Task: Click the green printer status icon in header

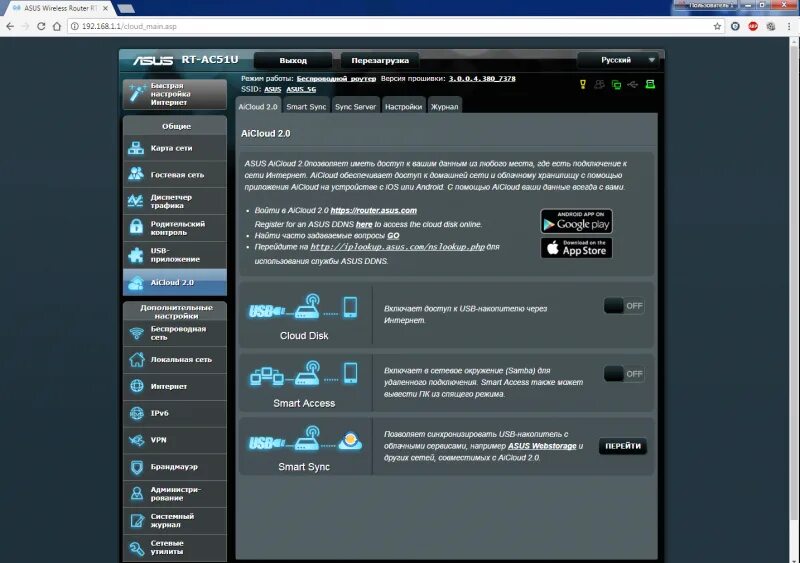Action: click(650, 84)
